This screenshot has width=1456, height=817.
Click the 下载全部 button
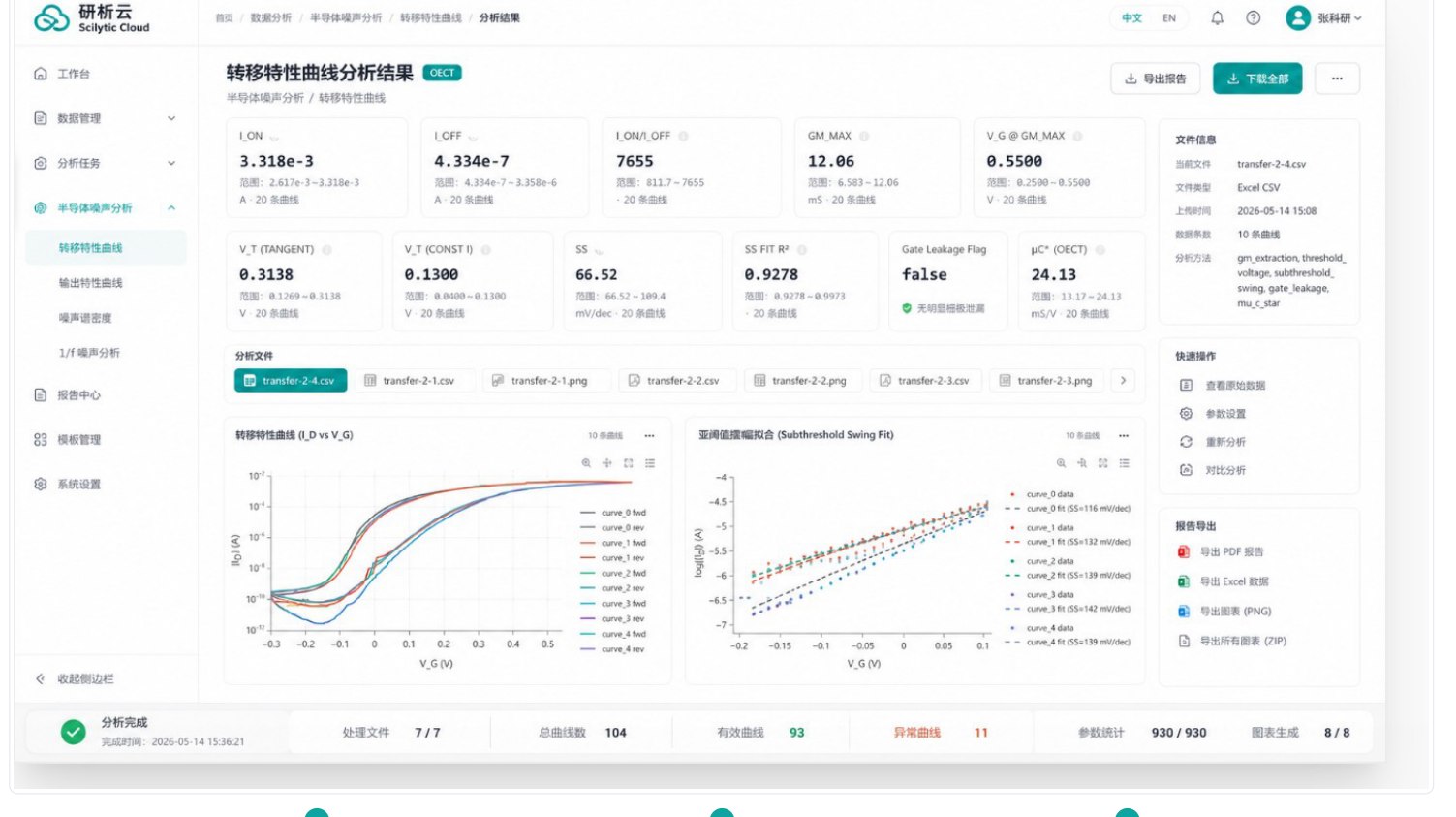point(1257,79)
